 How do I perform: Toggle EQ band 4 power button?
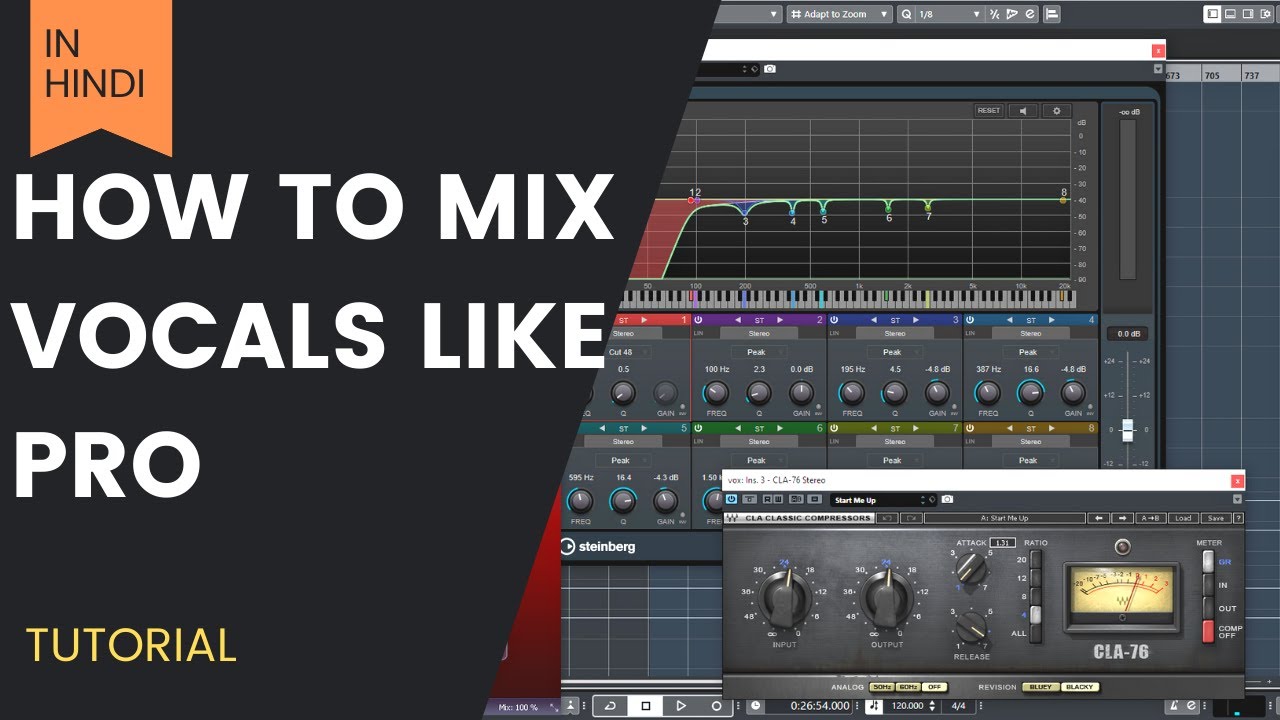tap(970, 320)
